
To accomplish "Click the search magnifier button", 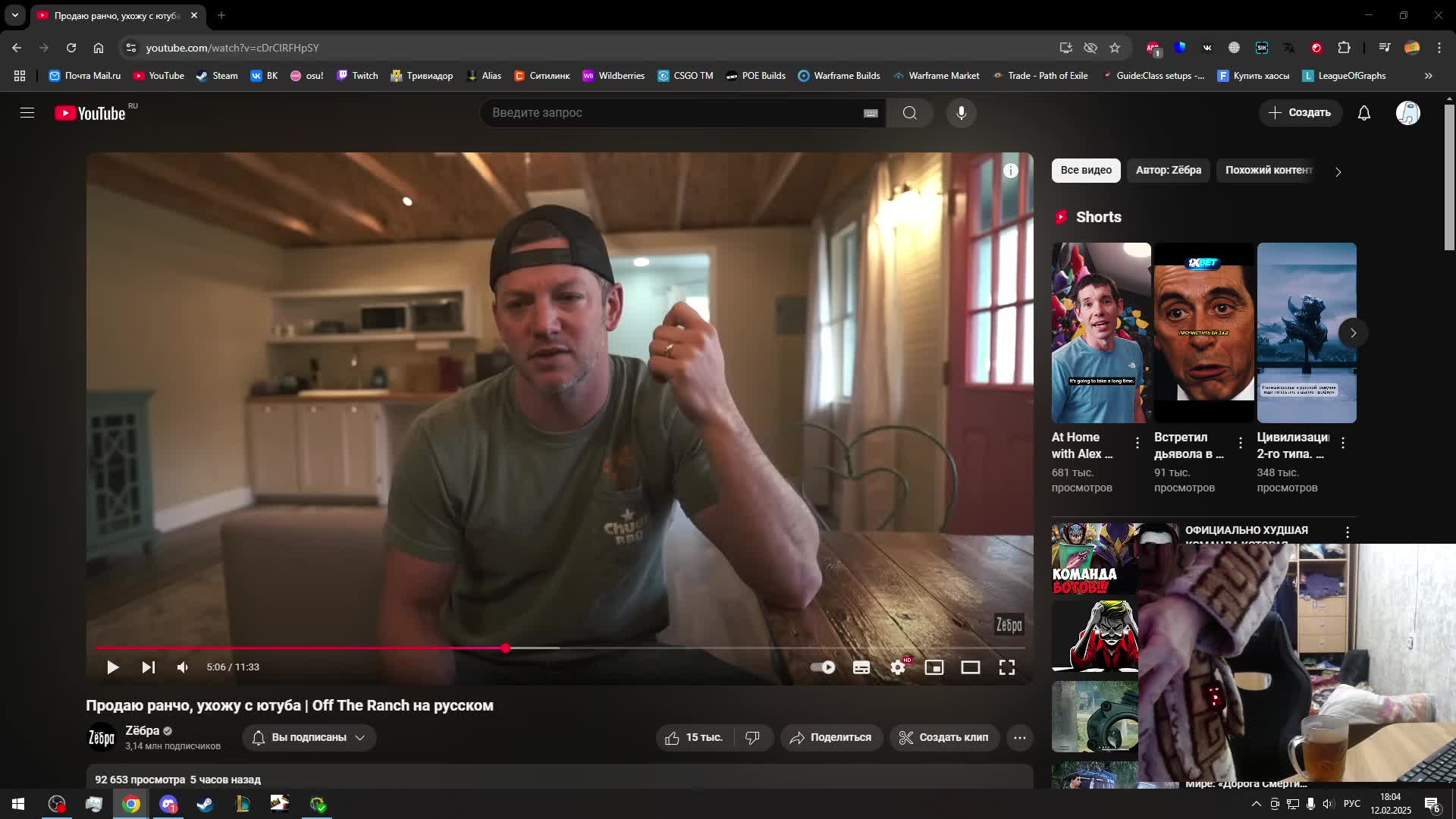I will (909, 113).
